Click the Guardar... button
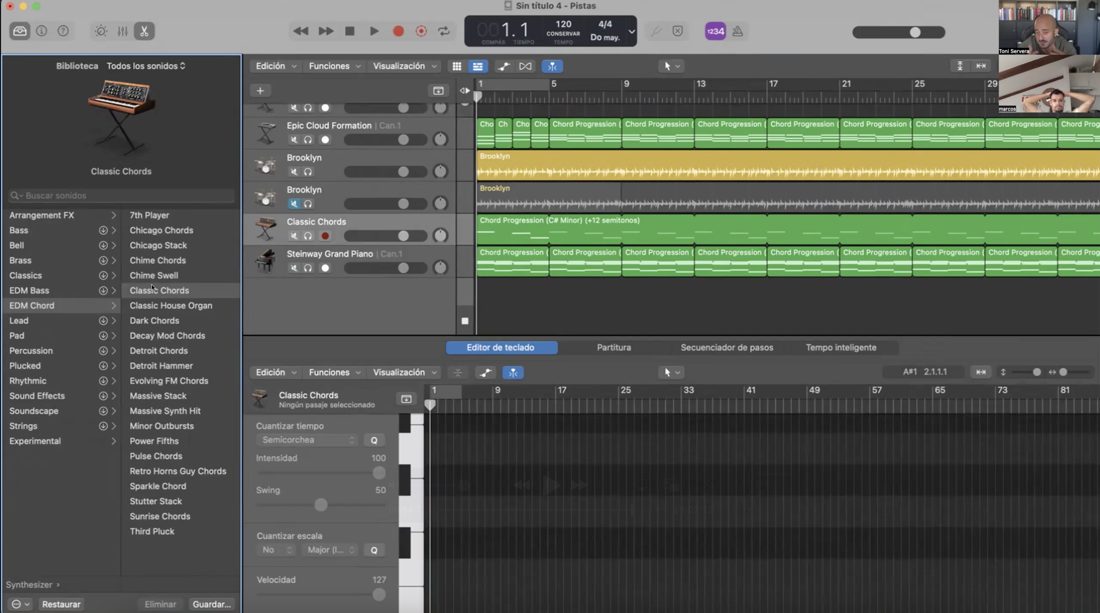Image resolution: width=1100 pixels, height=613 pixels. (211, 604)
